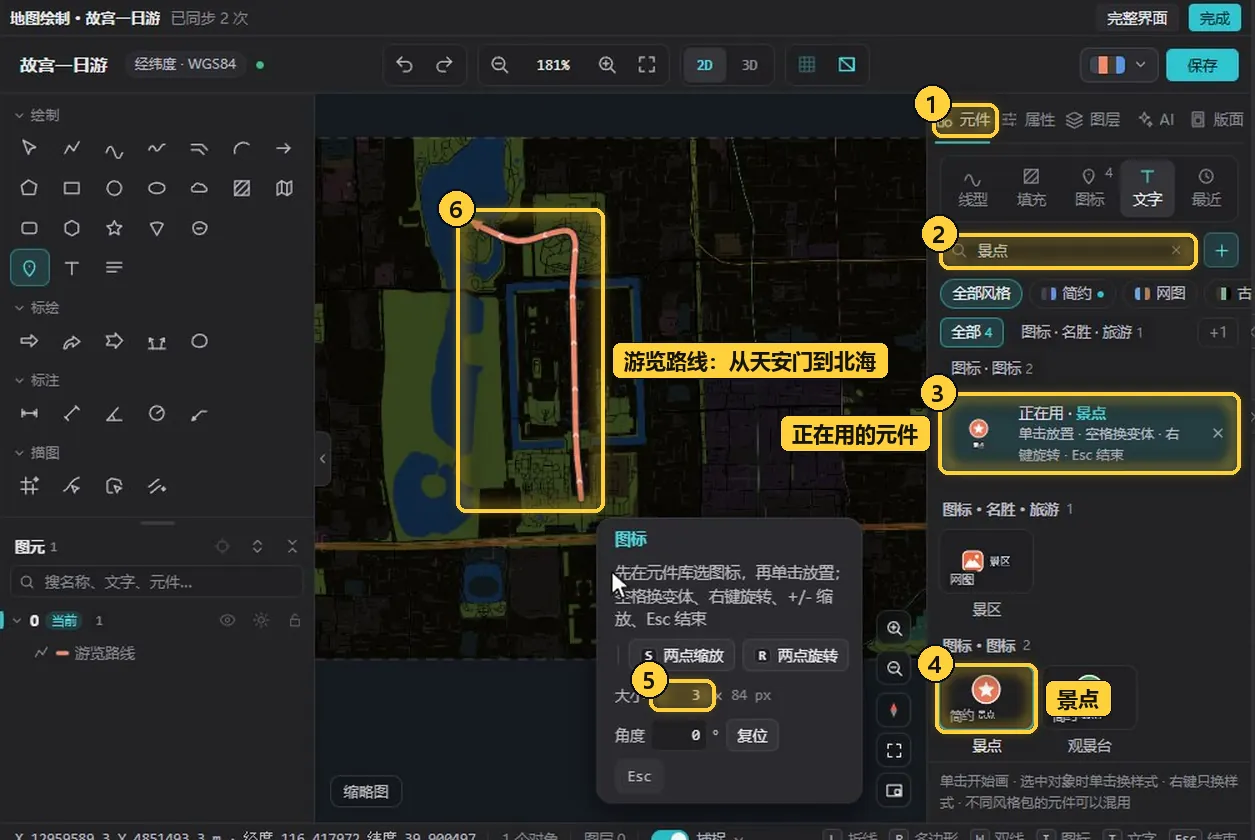1255x840 pixels.
Task: Activate the hatch fill tool
Action: click(x=241, y=188)
